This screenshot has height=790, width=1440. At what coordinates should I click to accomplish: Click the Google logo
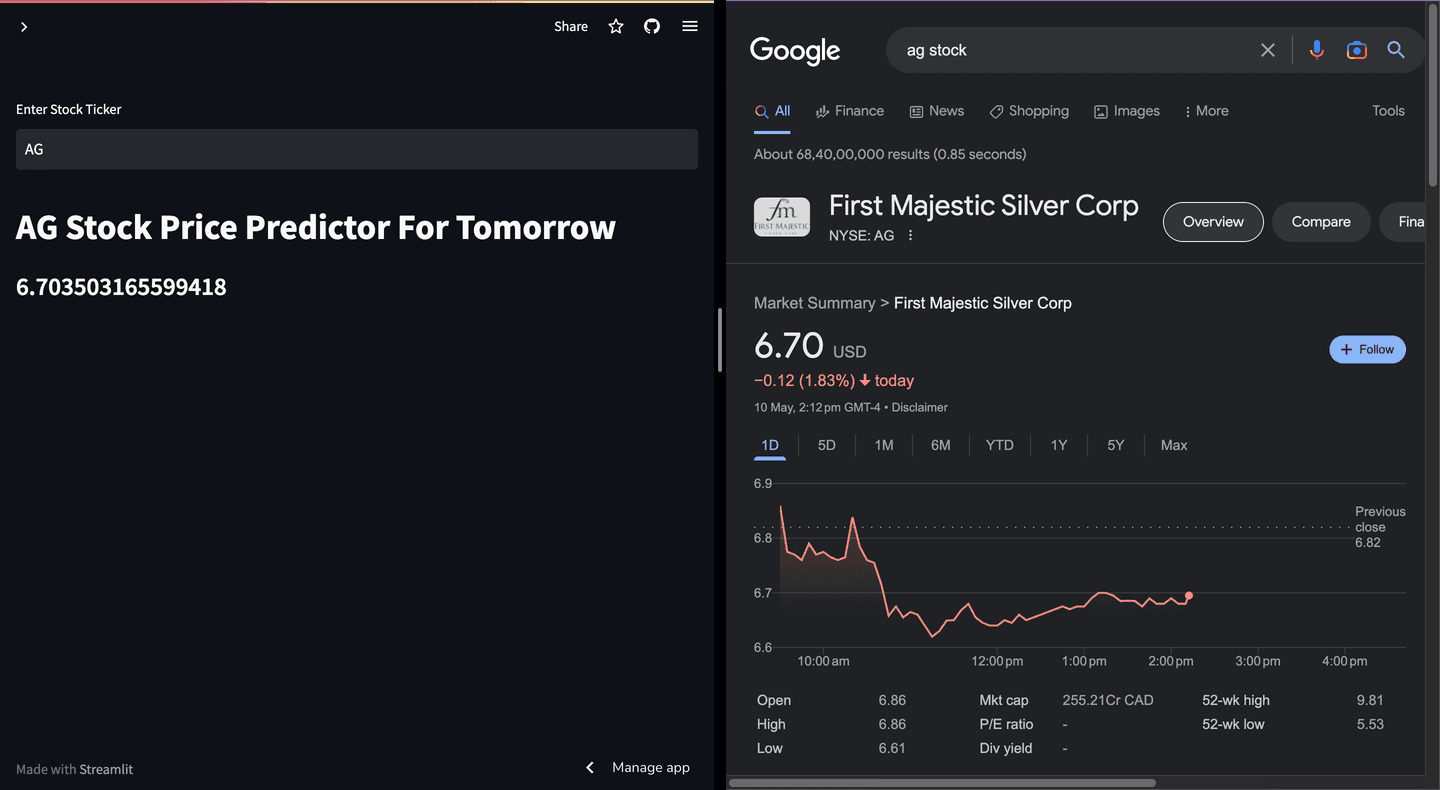pyautogui.click(x=795, y=51)
